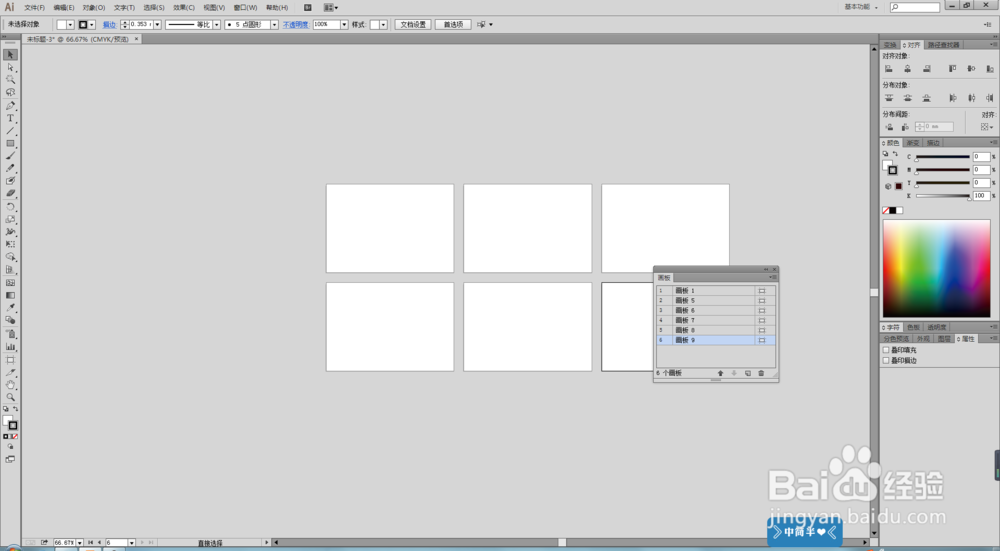Open the Bridge button in menu bar
The width and height of the screenshot is (1000, 551).
(307, 8)
